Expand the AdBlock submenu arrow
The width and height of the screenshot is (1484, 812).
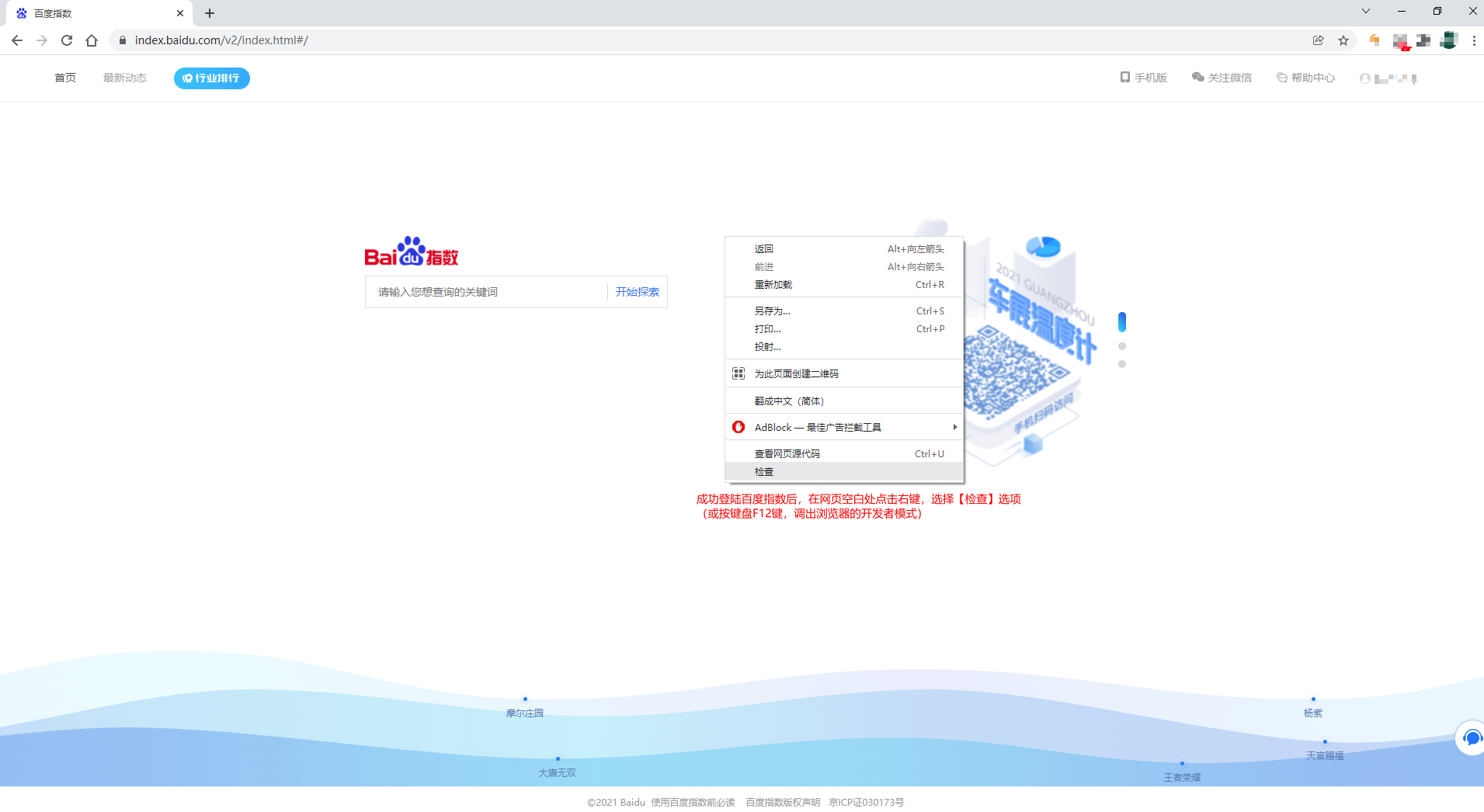coord(954,427)
